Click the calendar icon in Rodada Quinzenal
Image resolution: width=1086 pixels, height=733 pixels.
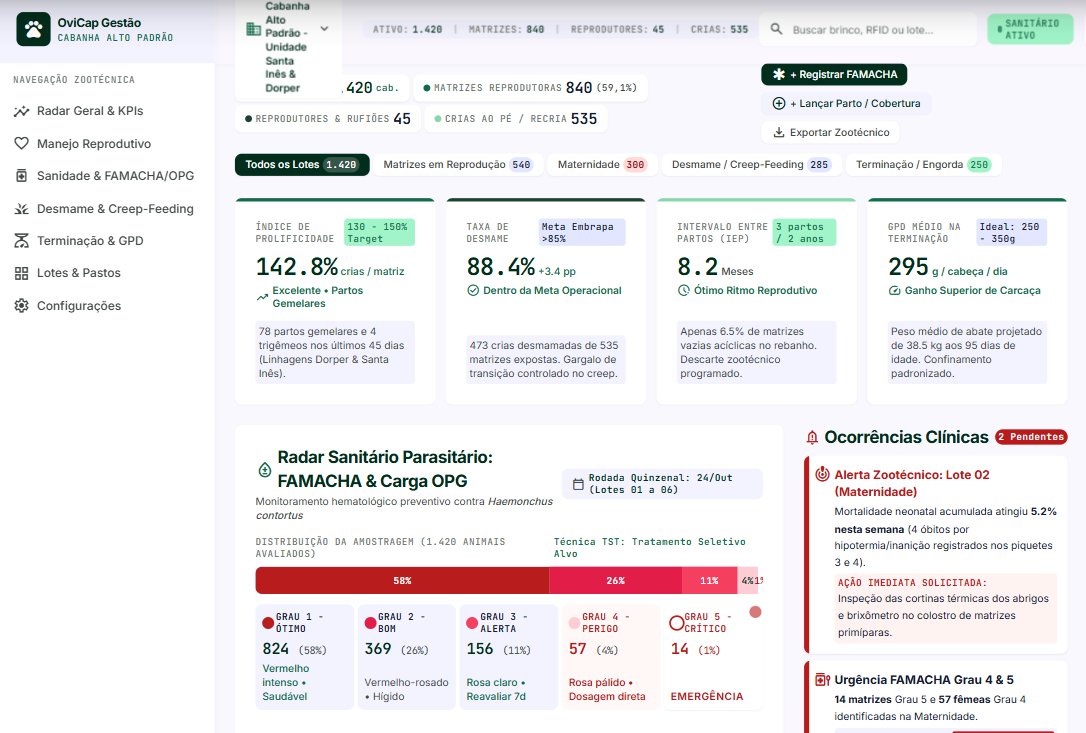click(578, 484)
